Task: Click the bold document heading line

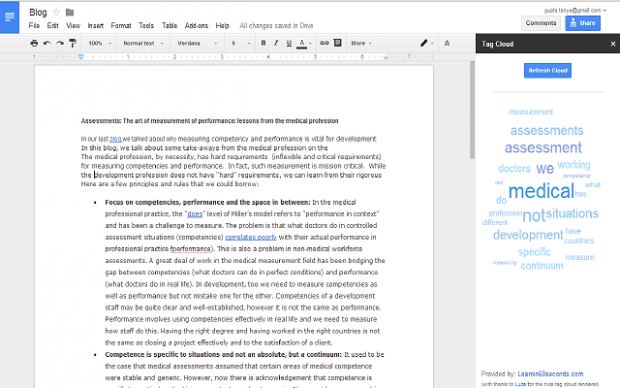Action: point(210,121)
